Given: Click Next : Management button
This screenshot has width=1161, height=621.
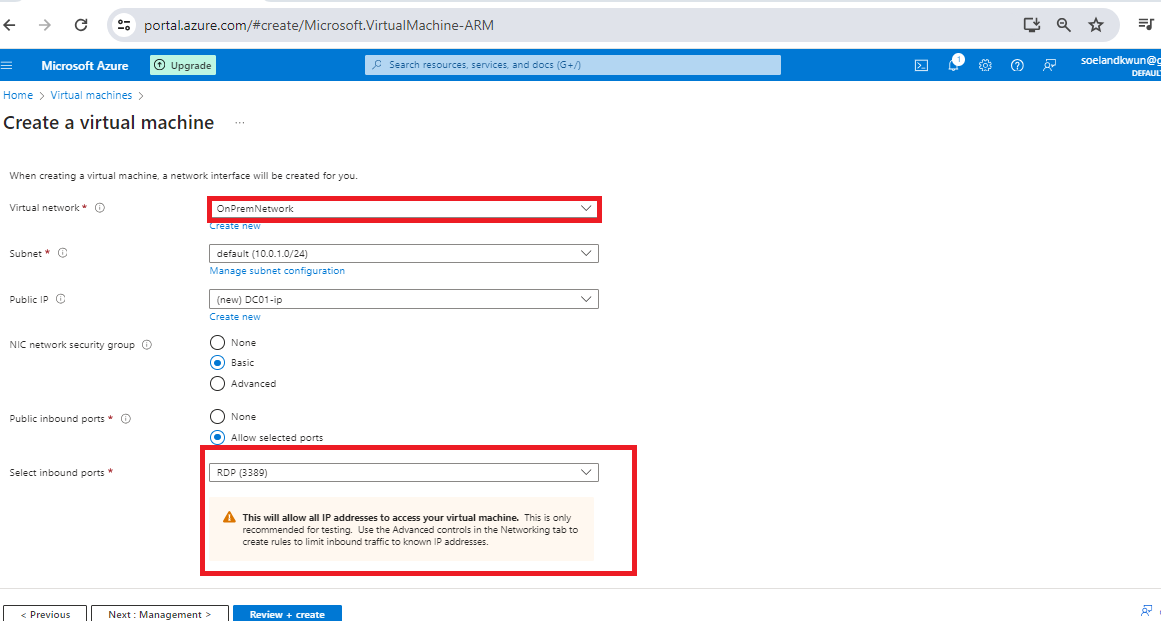Looking at the screenshot, I should point(159,614).
